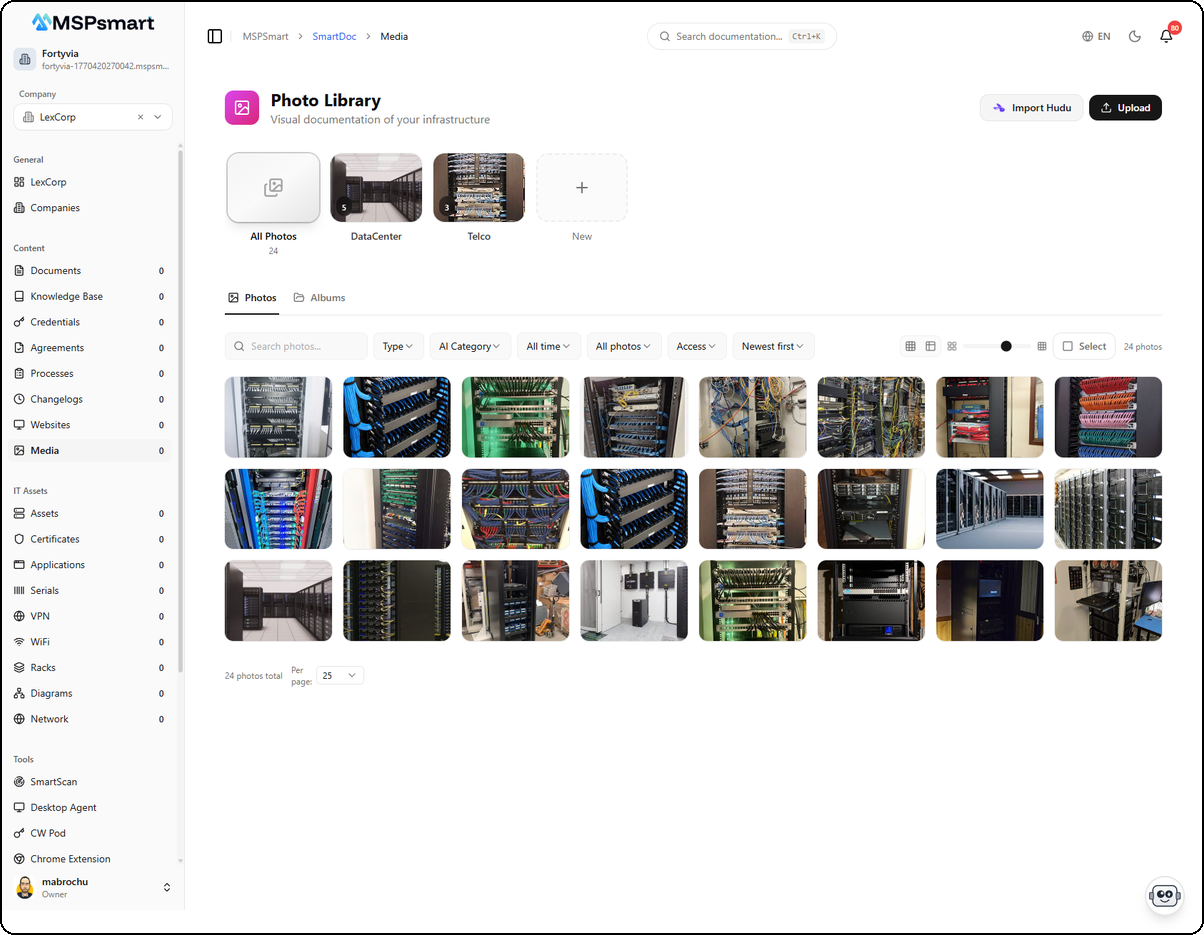Launch SmartScan from the Tools section

(52, 781)
